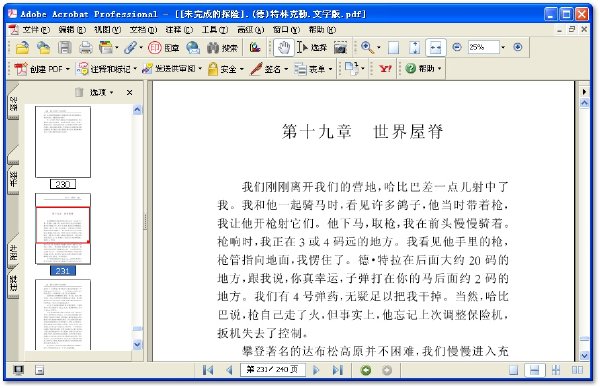Choose the Zoom In magnifier tool

[x=367, y=47]
